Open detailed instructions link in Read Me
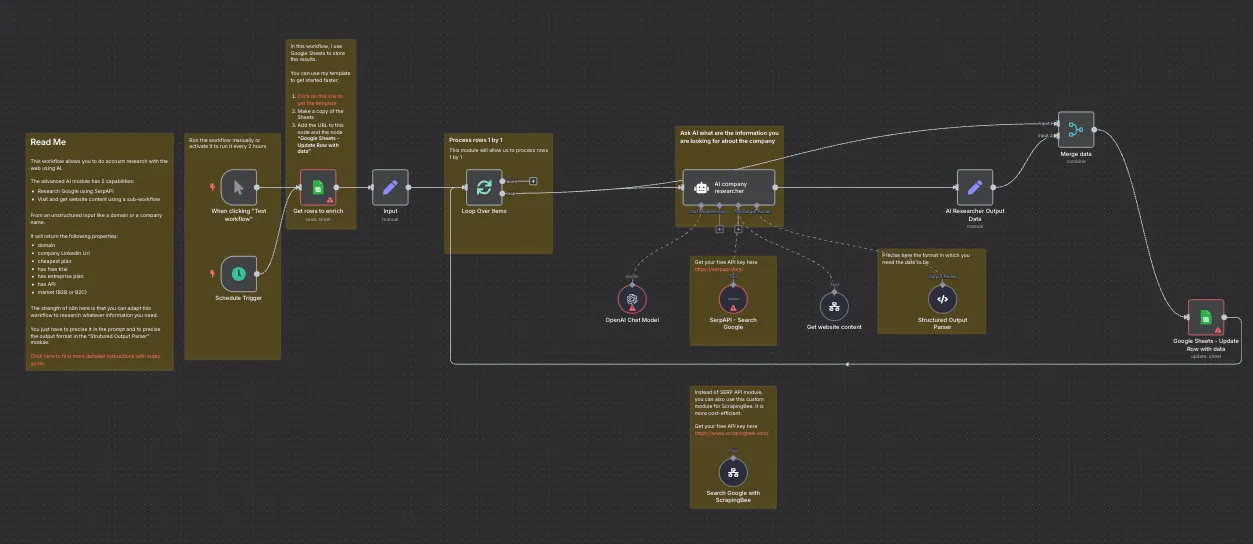The image size is (1253, 544). (x=94, y=358)
